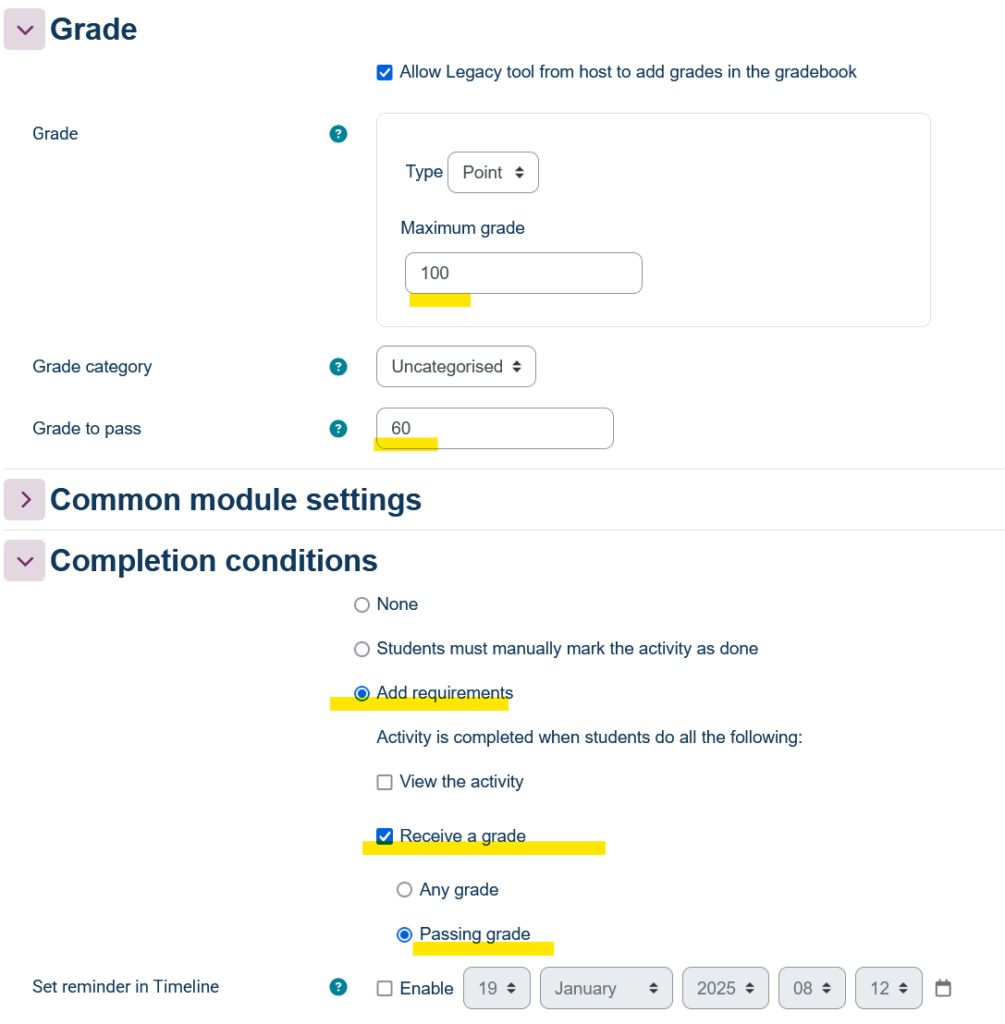Image resolution: width=1005 pixels, height=1024 pixels.
Task: Uncheck the Receive a grade checkbox
Action: point(384,837)
